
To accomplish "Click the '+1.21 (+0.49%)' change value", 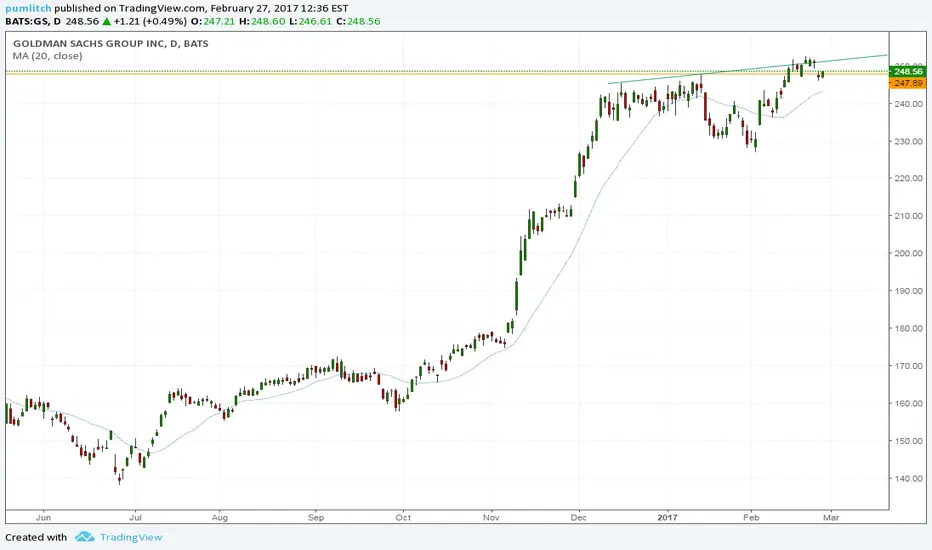I will (150, 21).
